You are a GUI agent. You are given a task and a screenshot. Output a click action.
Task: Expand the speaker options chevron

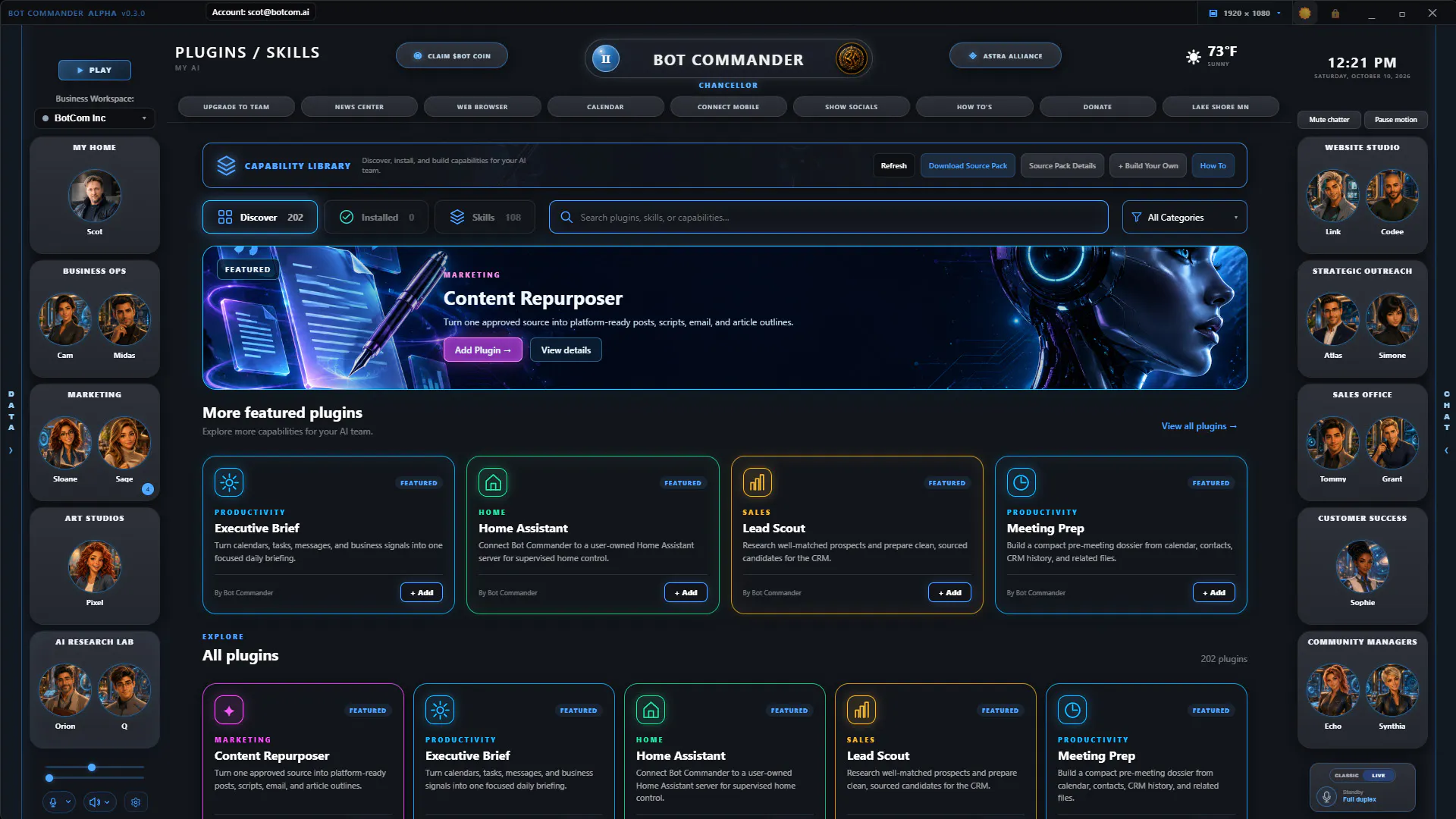107,802
